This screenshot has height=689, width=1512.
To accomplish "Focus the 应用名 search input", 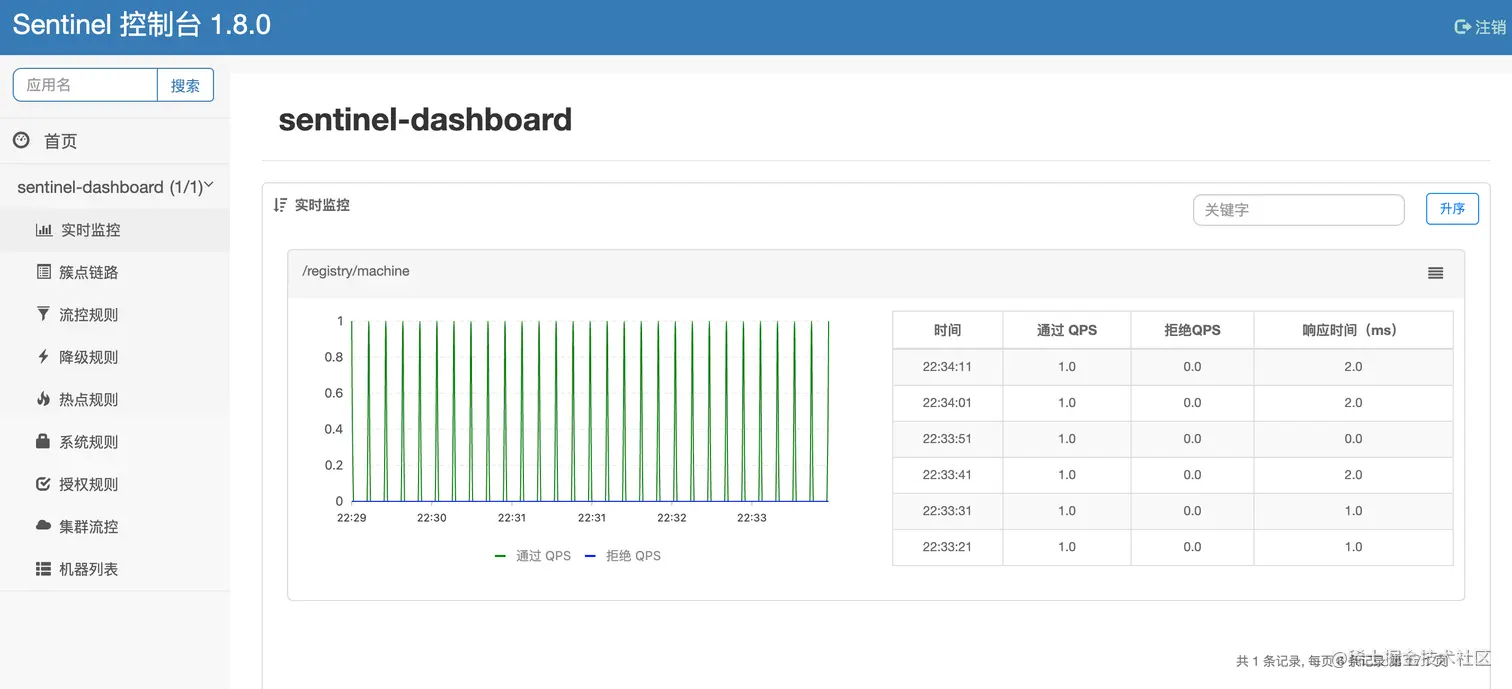I will tap(85, 85).
